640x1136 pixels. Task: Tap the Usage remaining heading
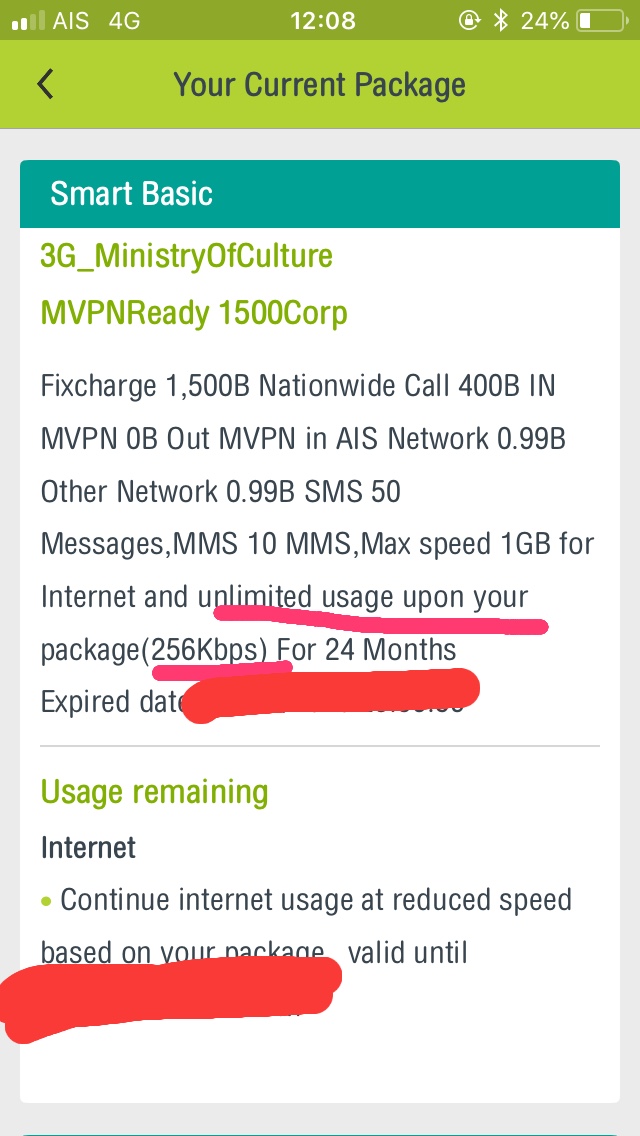coord(154,792)
